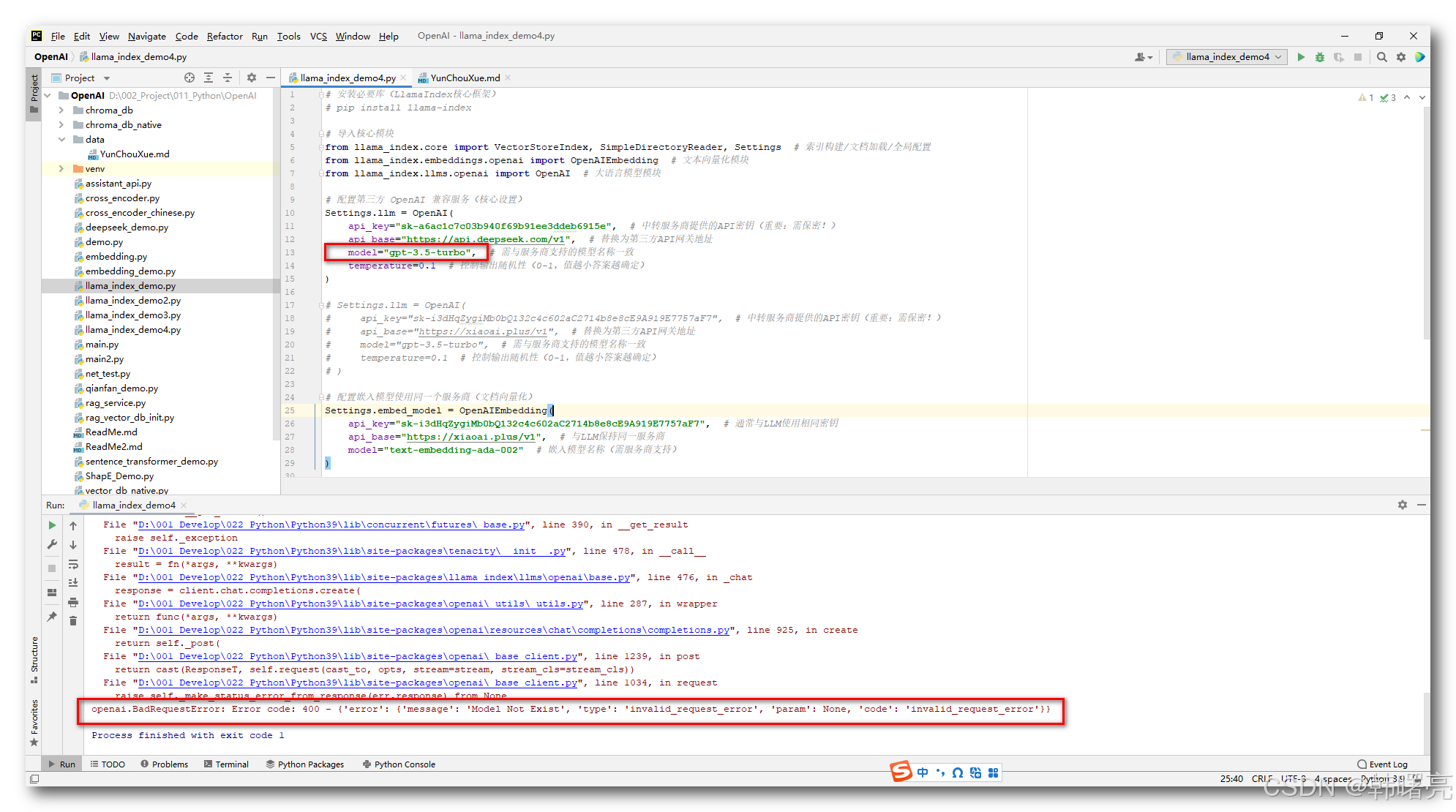This screenshot has height=812, width=1456.
Task: Open llama_index_demo4 run configuration dropdown
Action: pos(1228,57)
